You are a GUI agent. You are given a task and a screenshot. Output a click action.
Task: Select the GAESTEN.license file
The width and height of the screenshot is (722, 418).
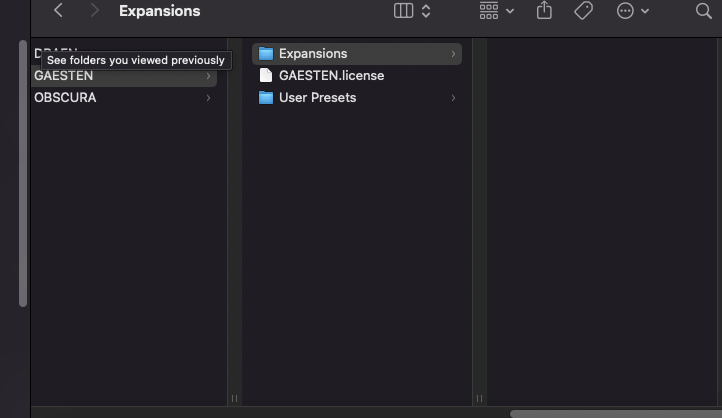(x=331, y=75)
